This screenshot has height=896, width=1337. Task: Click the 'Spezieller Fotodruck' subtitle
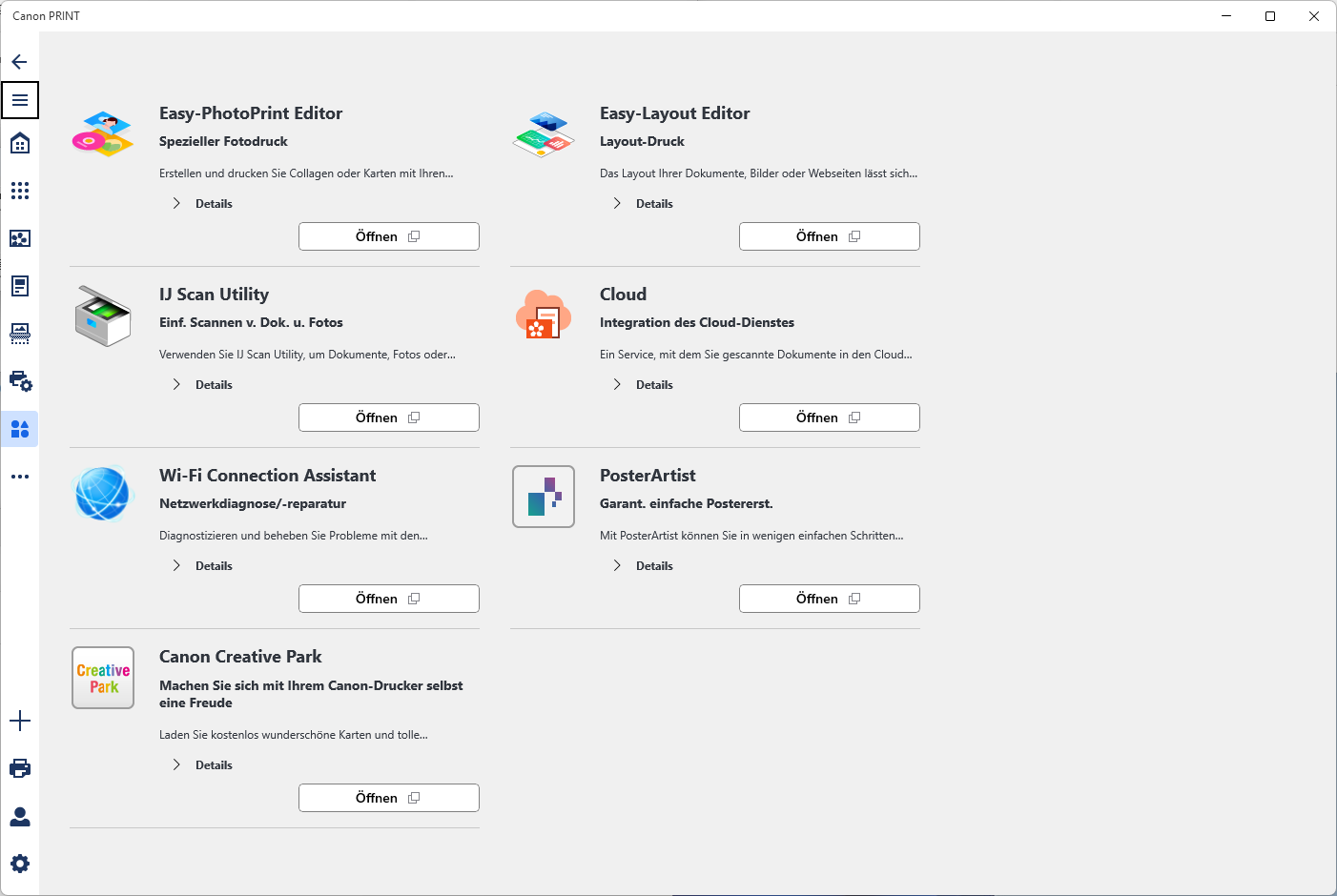tap(224, 141)
